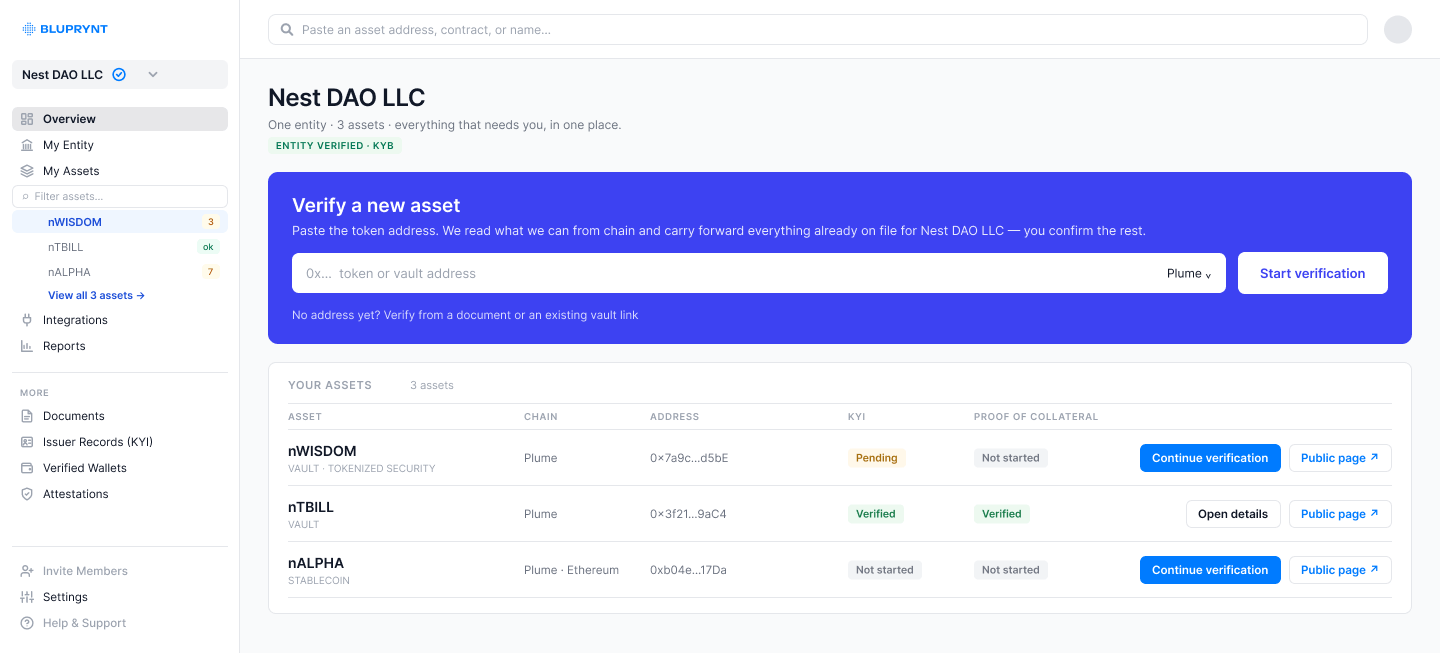Select nALPHA in sidebar asset list
This screenshot has height=653, width=1440.
pos(120,272)
